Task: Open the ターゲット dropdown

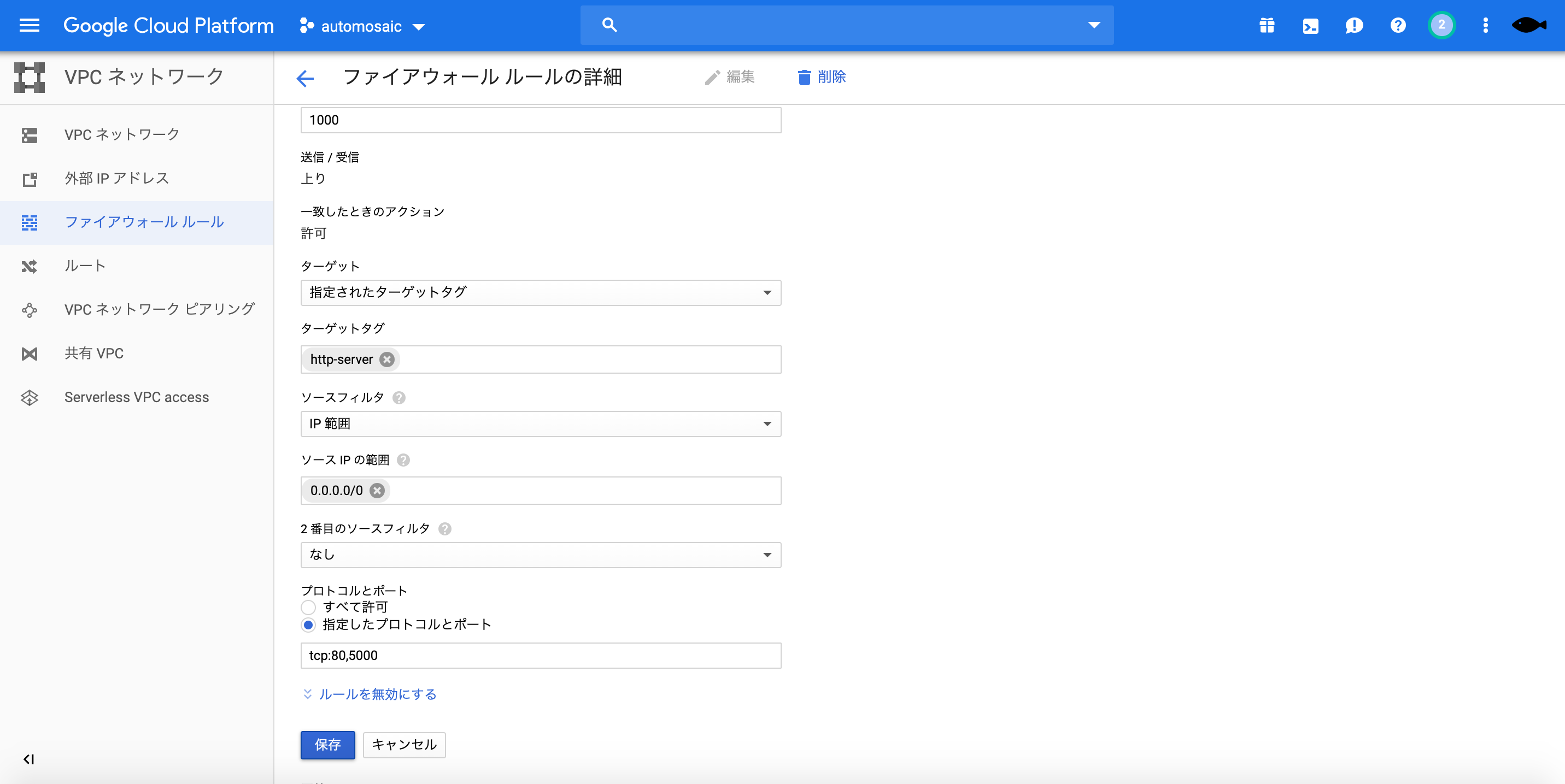Action: coord(541,293)
